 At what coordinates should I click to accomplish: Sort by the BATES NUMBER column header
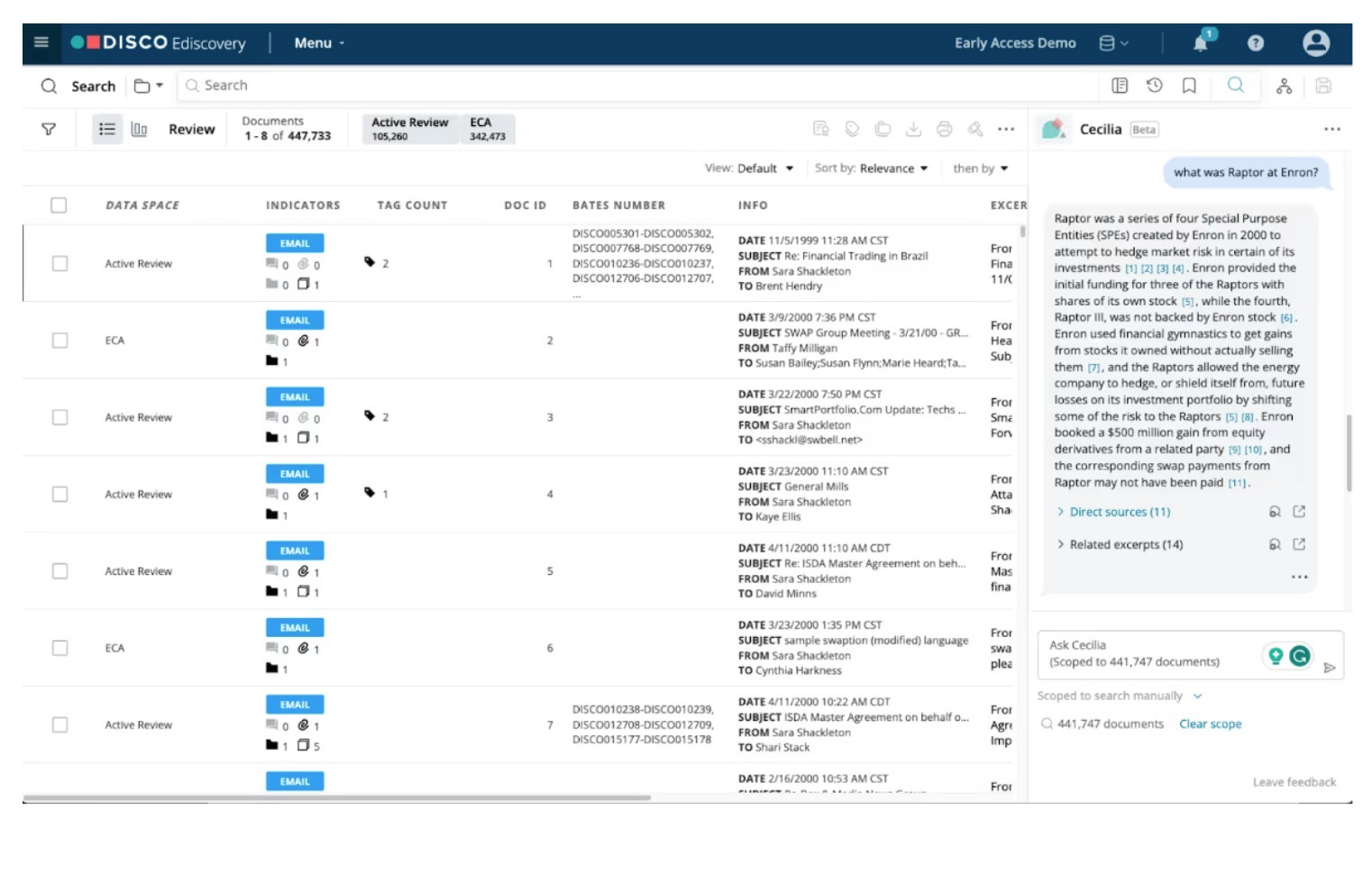pyautogui.click(x=618, y=205)
